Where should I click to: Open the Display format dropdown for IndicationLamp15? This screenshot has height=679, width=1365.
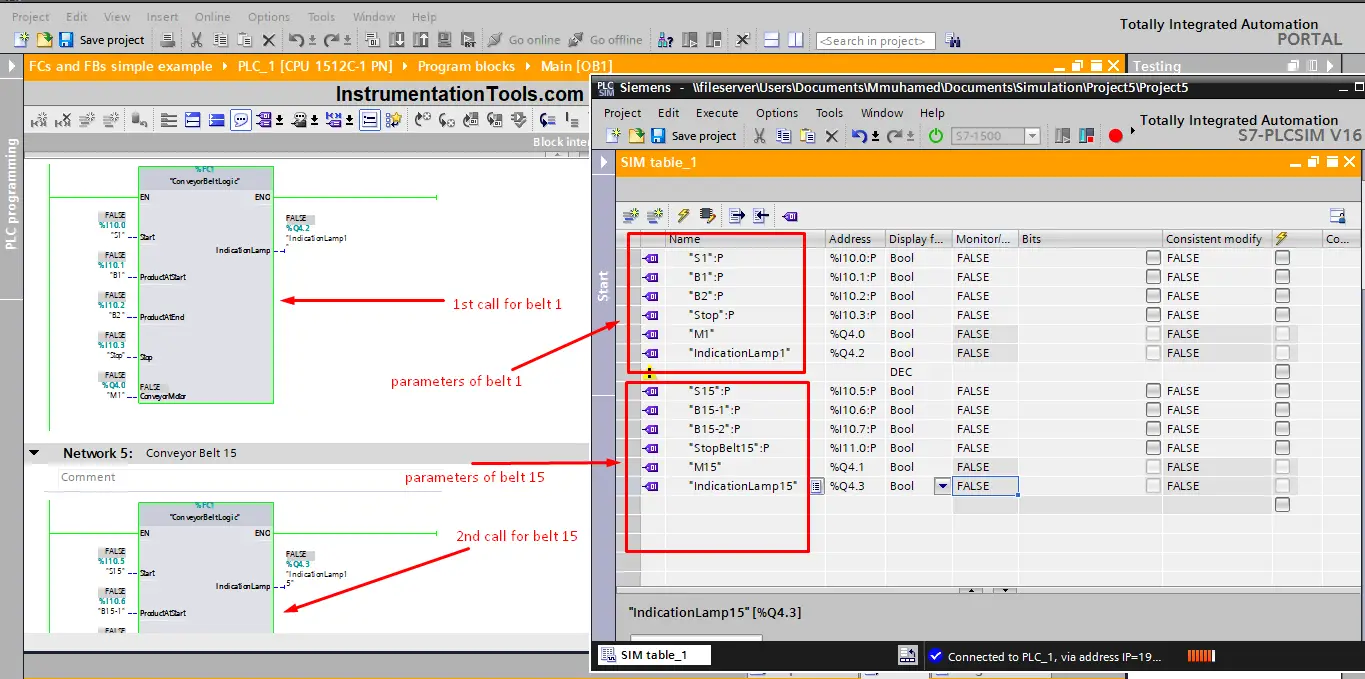click(941, 486)
